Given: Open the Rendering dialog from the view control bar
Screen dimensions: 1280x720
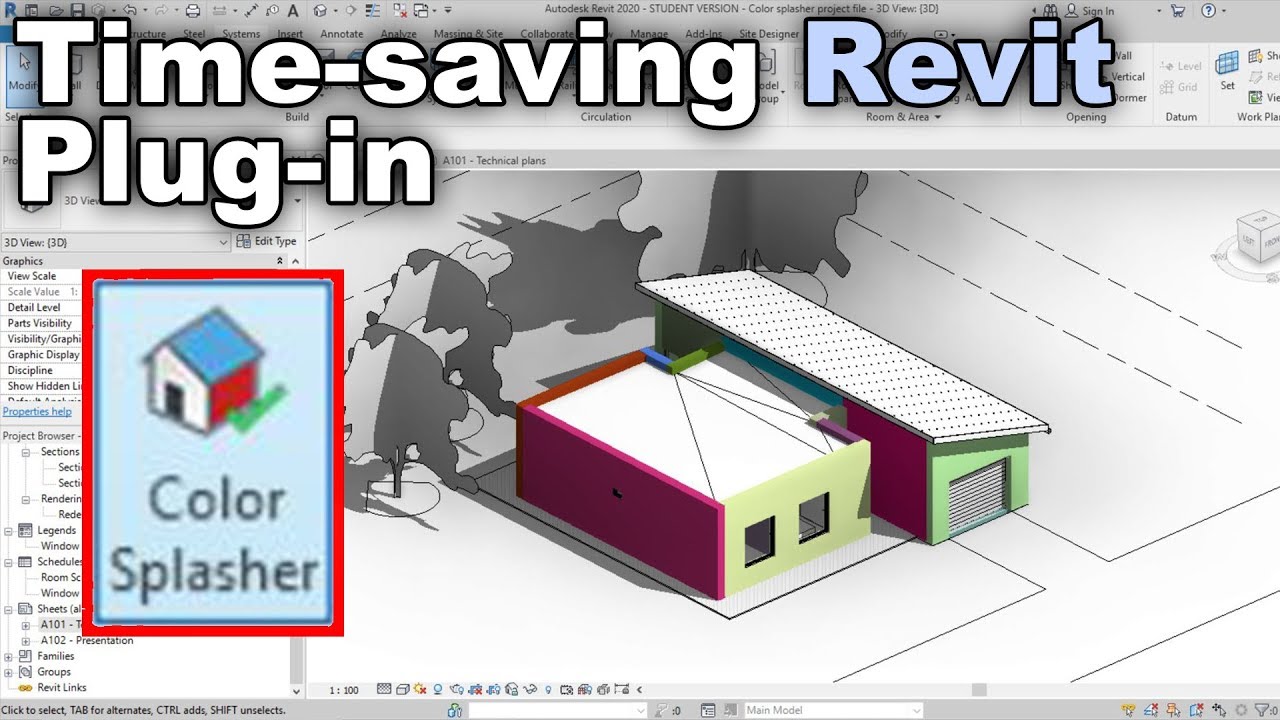Looking at the screenshot, I should pos(459,689).
